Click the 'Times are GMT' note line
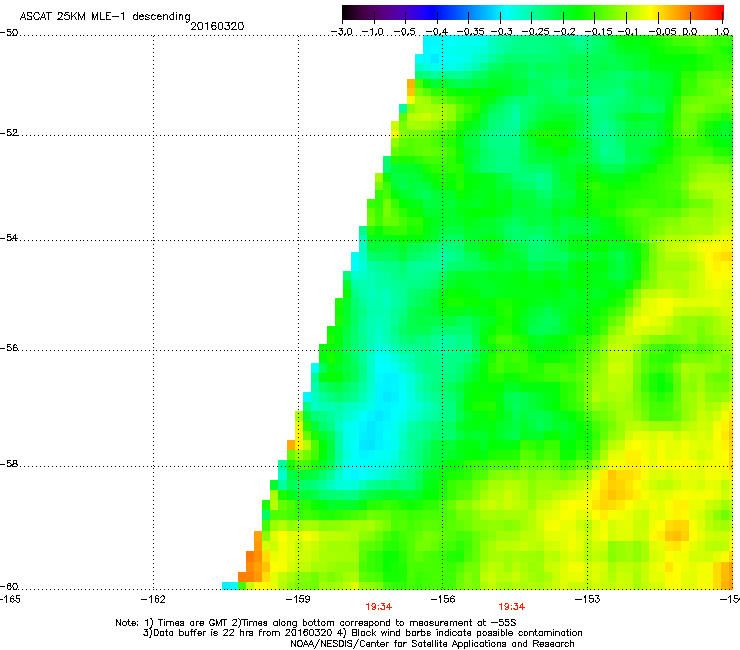Image resolution: width=740 pixels, height=650 pixels. (x=316, y=623)
